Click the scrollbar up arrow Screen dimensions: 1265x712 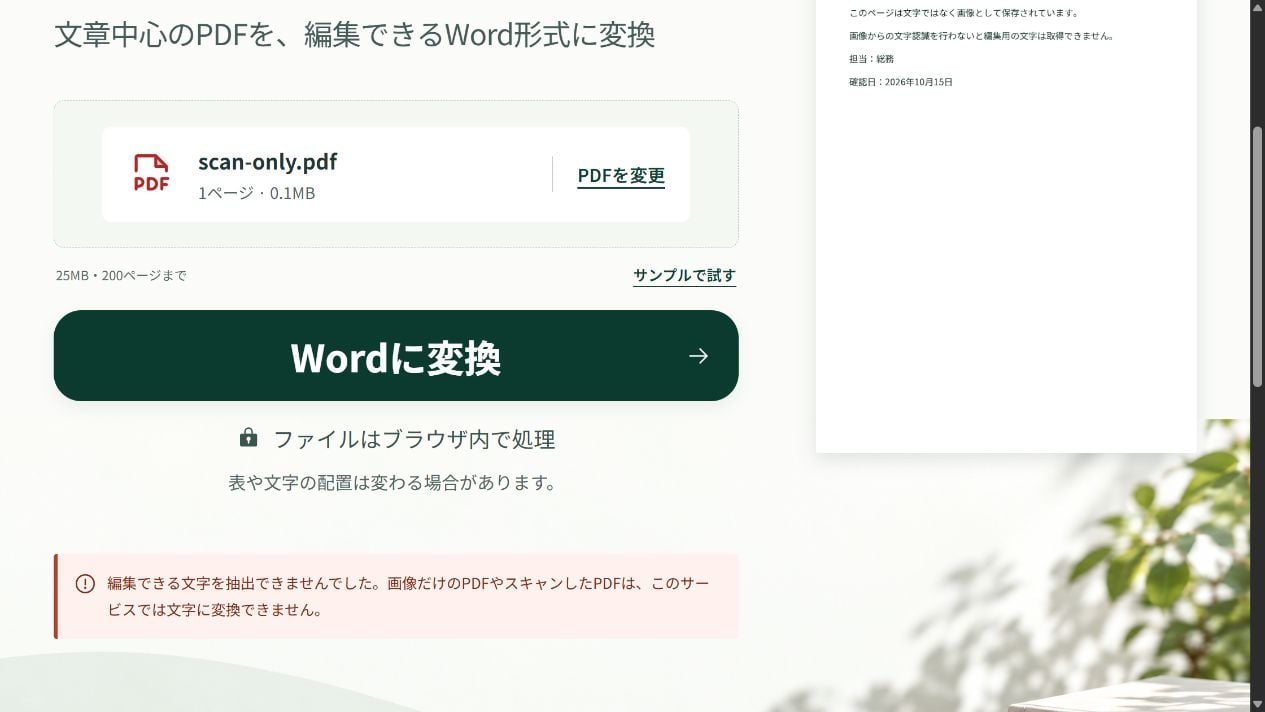pyautogui.click(x=1258, y=7)
